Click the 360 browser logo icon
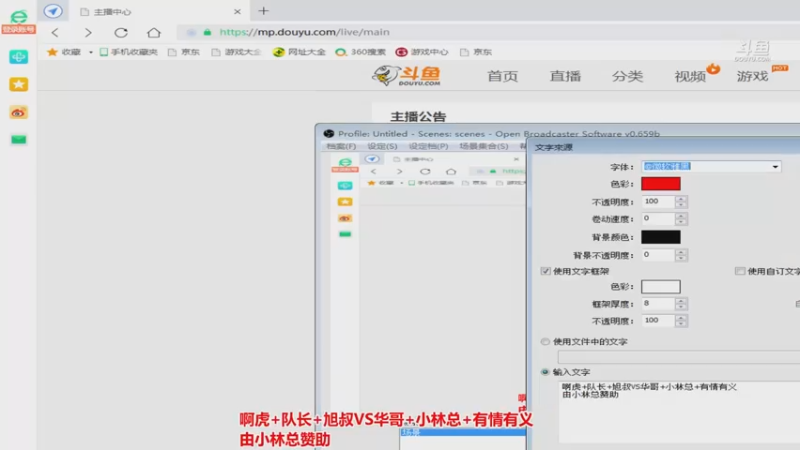The width and height of the screenshot is (800, 450). pos(18,17)
